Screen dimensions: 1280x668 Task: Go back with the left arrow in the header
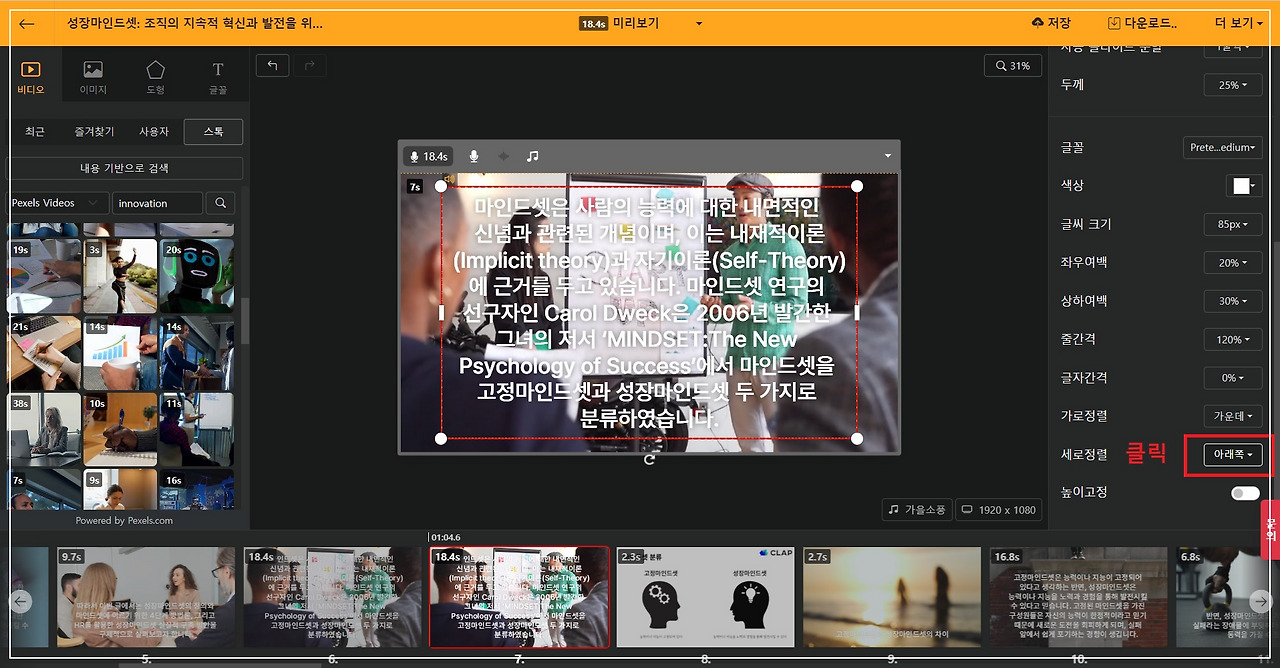(x=26, y=23)
